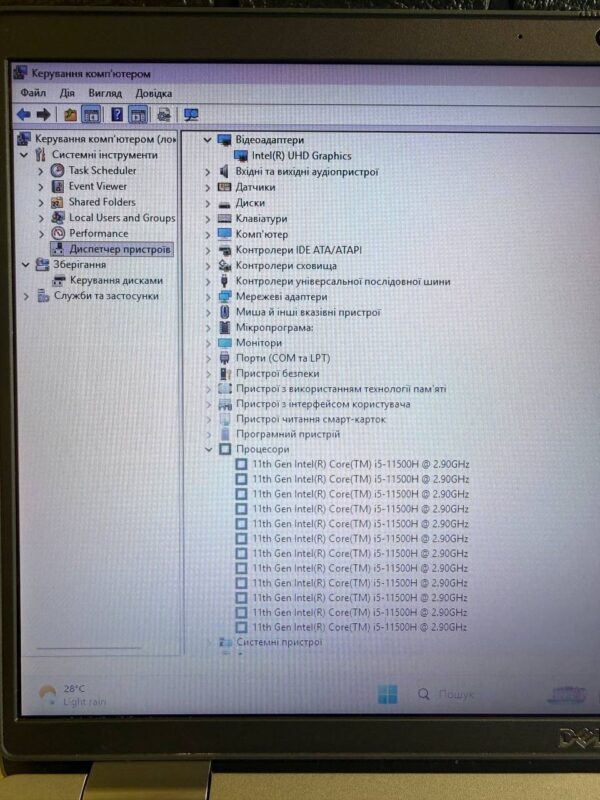Click the Performance icon
600x800 pixels.
(x=58, y=234)
